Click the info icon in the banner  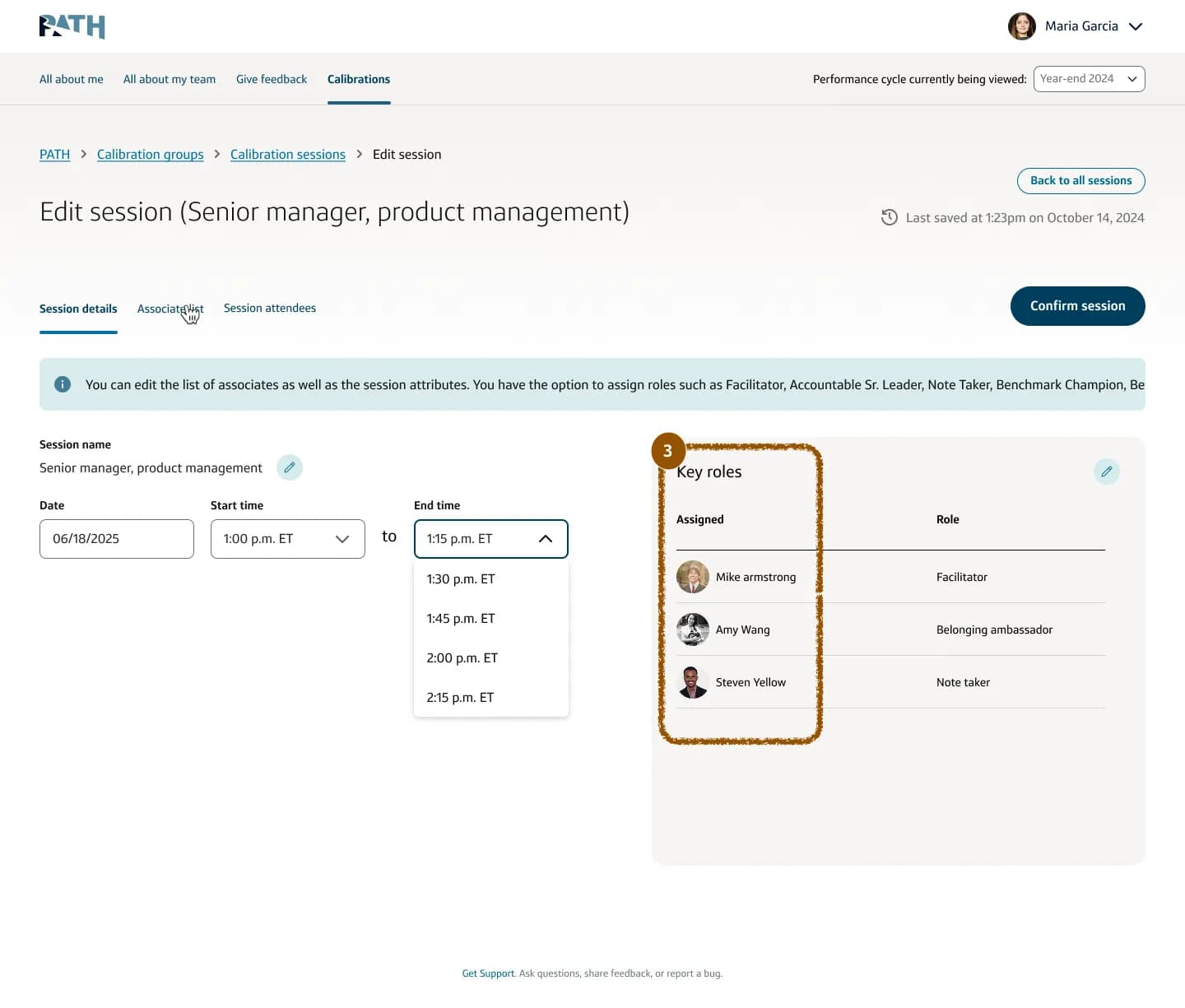pyautogui.click(x=63, y=384)
